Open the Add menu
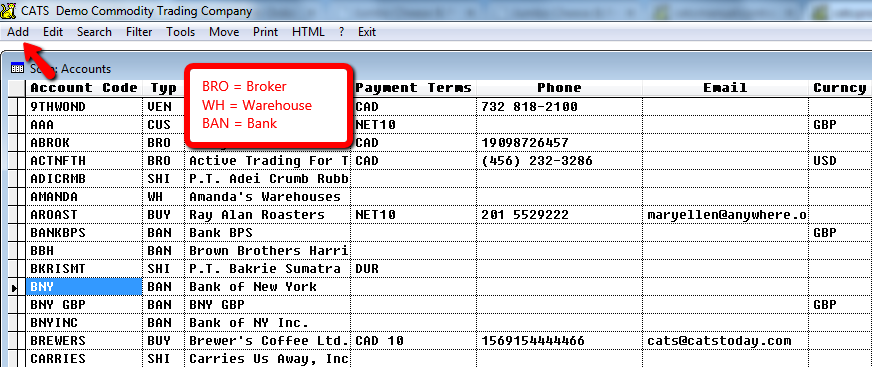Image resolution: width=872 pixels, height=367 pixels. [18, 32]
